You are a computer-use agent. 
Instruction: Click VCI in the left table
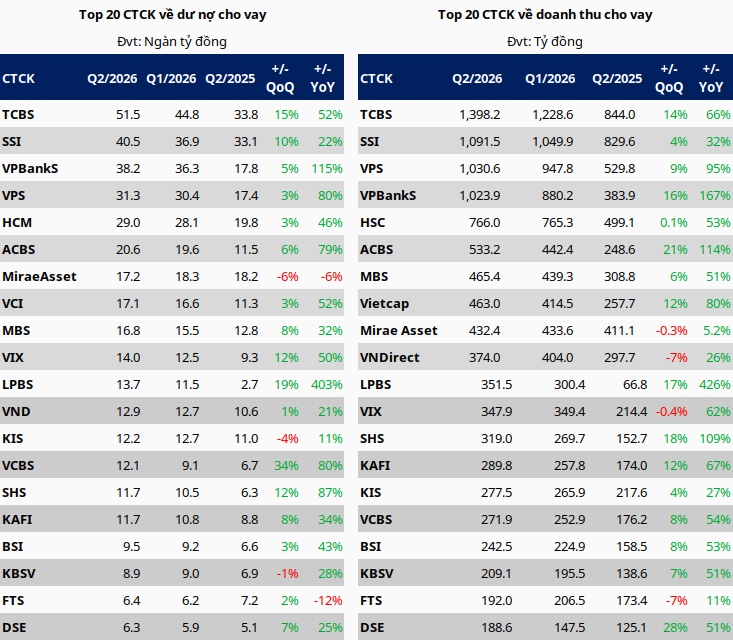point(13,304)
